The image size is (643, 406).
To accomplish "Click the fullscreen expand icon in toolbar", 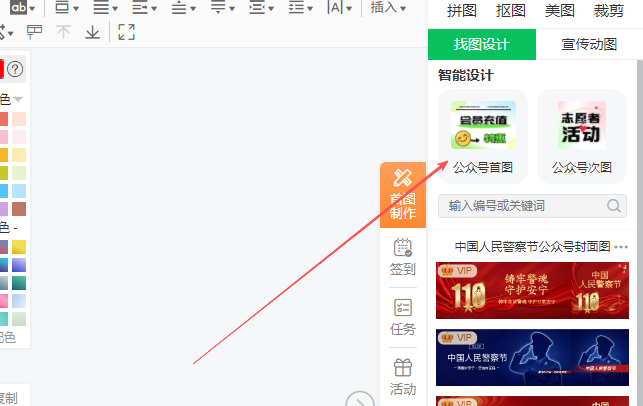I will pyautogui.click(x=126, y=32).
